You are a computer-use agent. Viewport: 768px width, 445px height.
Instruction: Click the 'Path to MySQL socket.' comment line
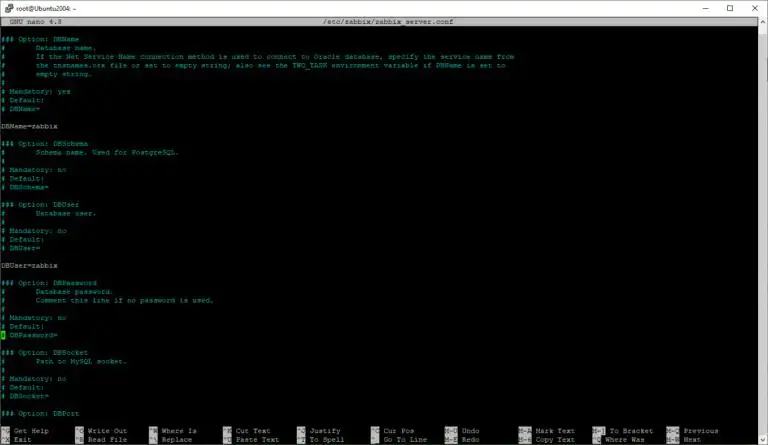coord(81,361)
